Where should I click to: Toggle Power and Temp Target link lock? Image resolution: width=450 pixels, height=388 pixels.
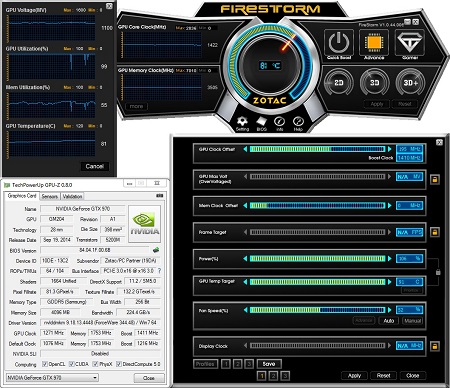pos(438,272)
